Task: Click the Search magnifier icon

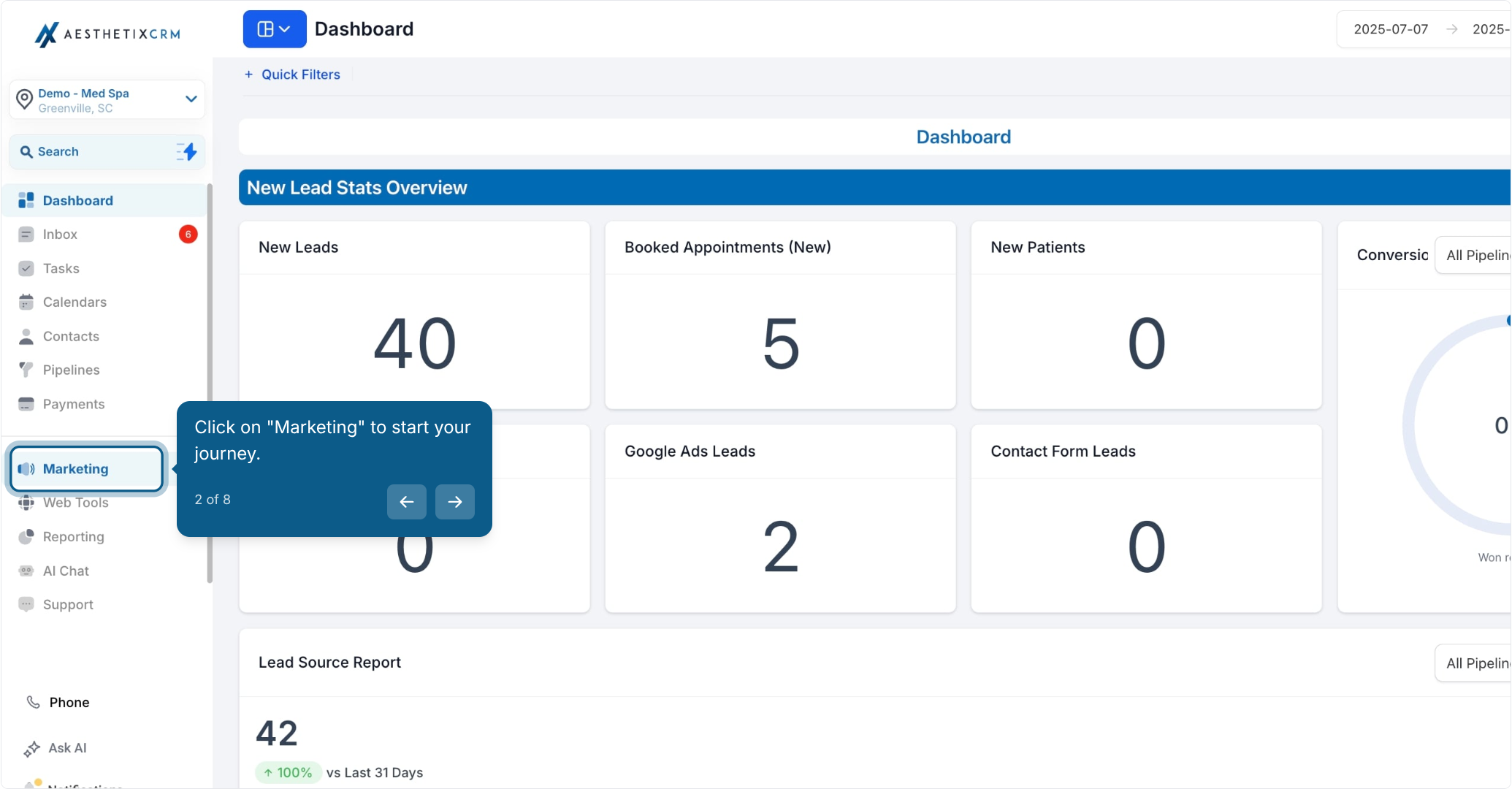Action: coord(26,152)
